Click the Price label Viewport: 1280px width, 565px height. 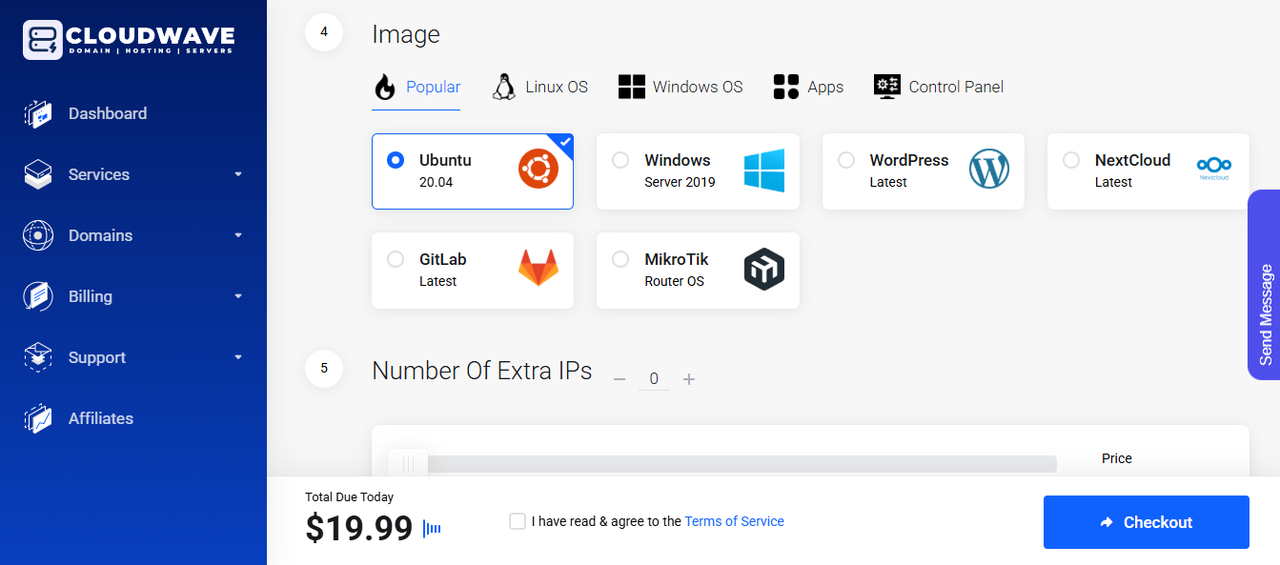click(x=1117, y=459)
